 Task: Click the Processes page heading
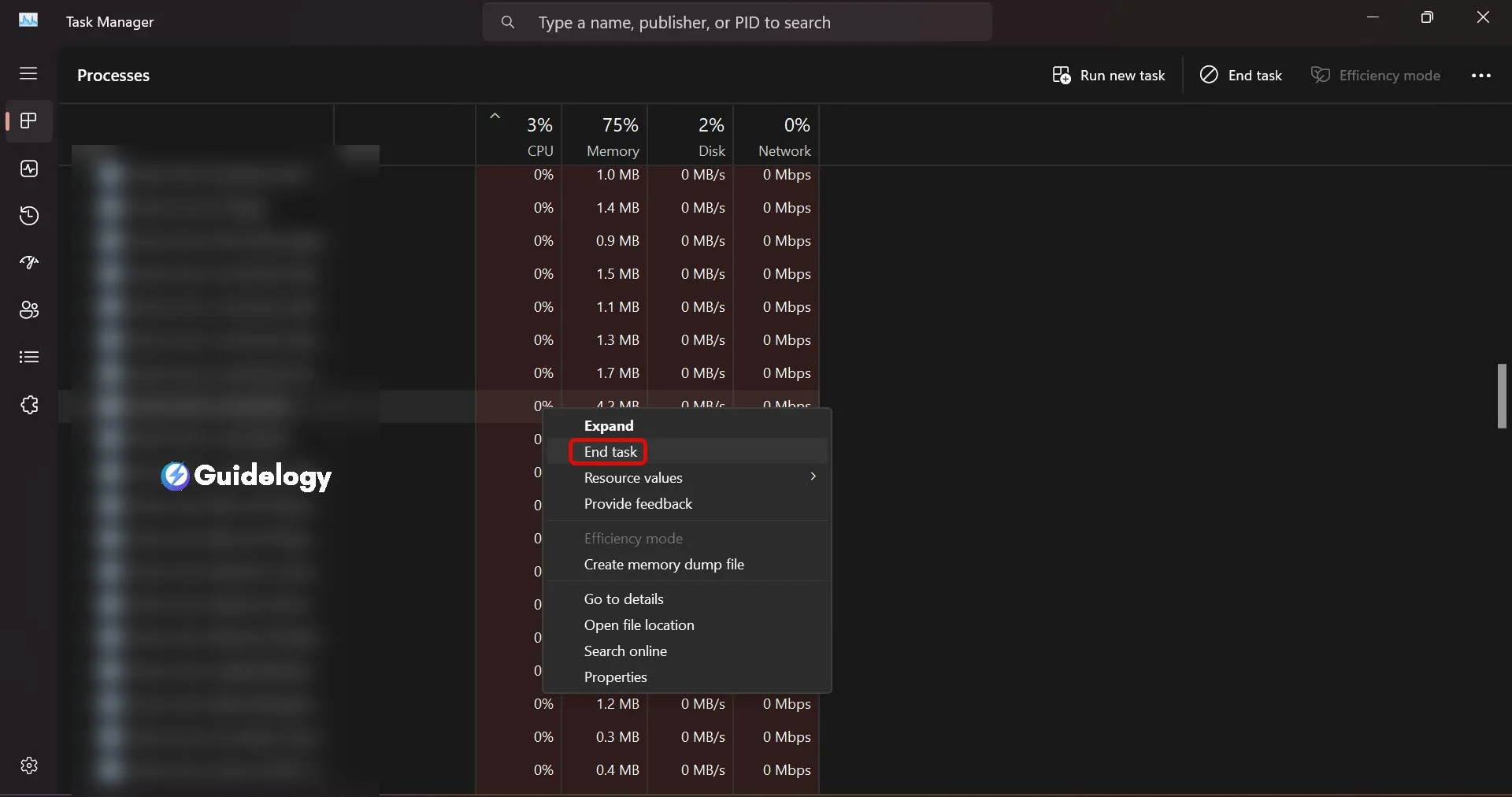[113, 76]
